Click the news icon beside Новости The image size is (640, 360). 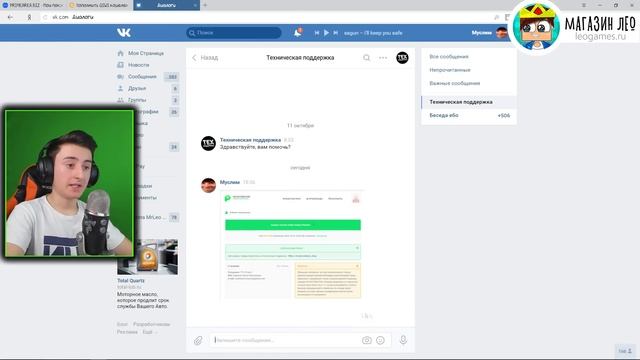120,65
